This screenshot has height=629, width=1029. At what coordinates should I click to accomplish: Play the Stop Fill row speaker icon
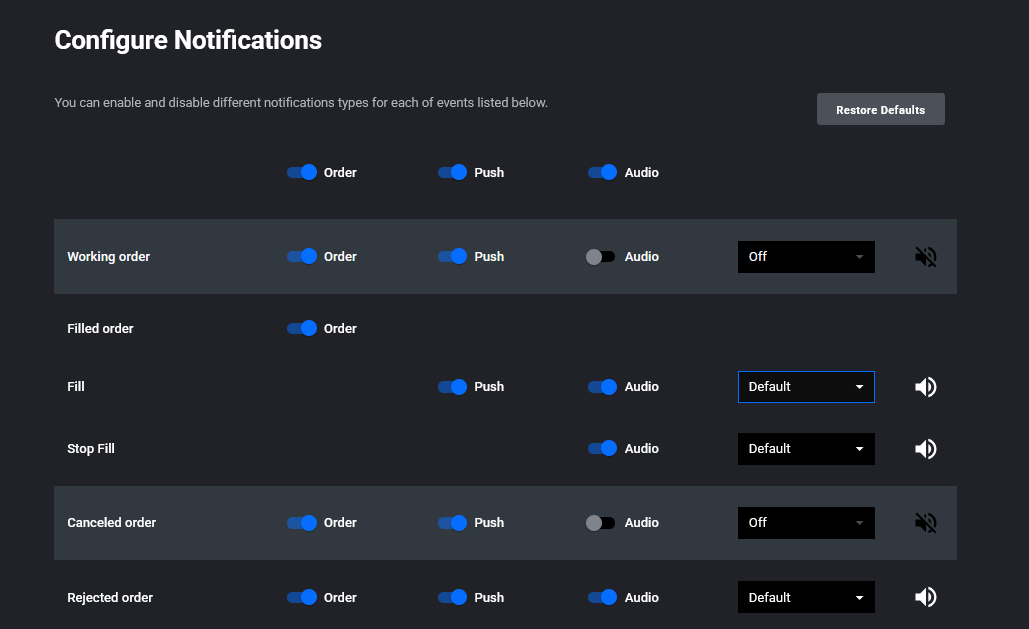pyautogui.click(x=925, y=449)
